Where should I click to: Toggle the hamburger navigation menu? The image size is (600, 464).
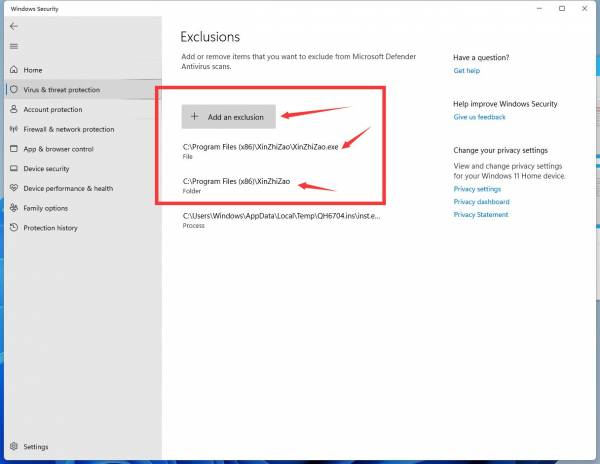coord(14,46)
